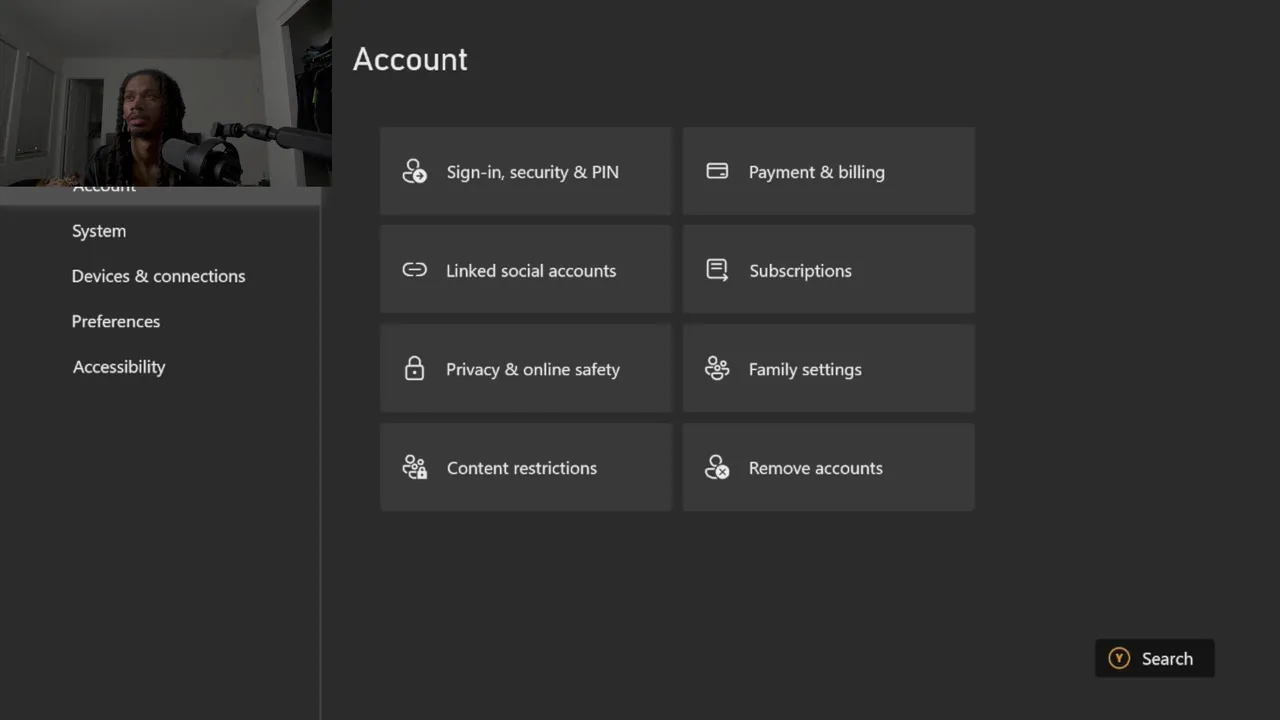This screenshot has width=1280, height=720.
Task: Open the Payment & billing tile
Action: coord(828,171)
